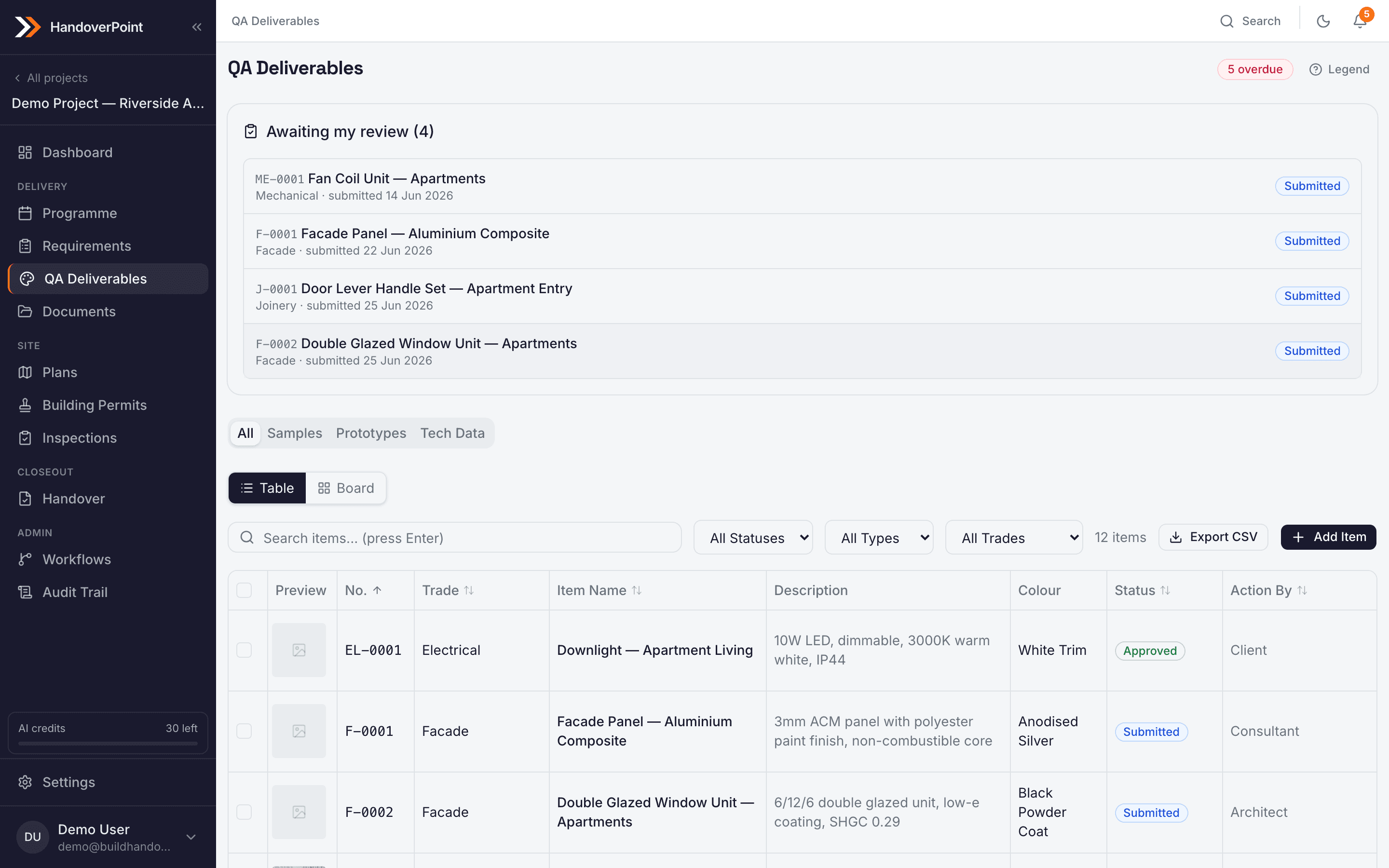This screenshot has height=868, width=1389.
Task: Click the DU user avatar
Action: pos(33,837)
